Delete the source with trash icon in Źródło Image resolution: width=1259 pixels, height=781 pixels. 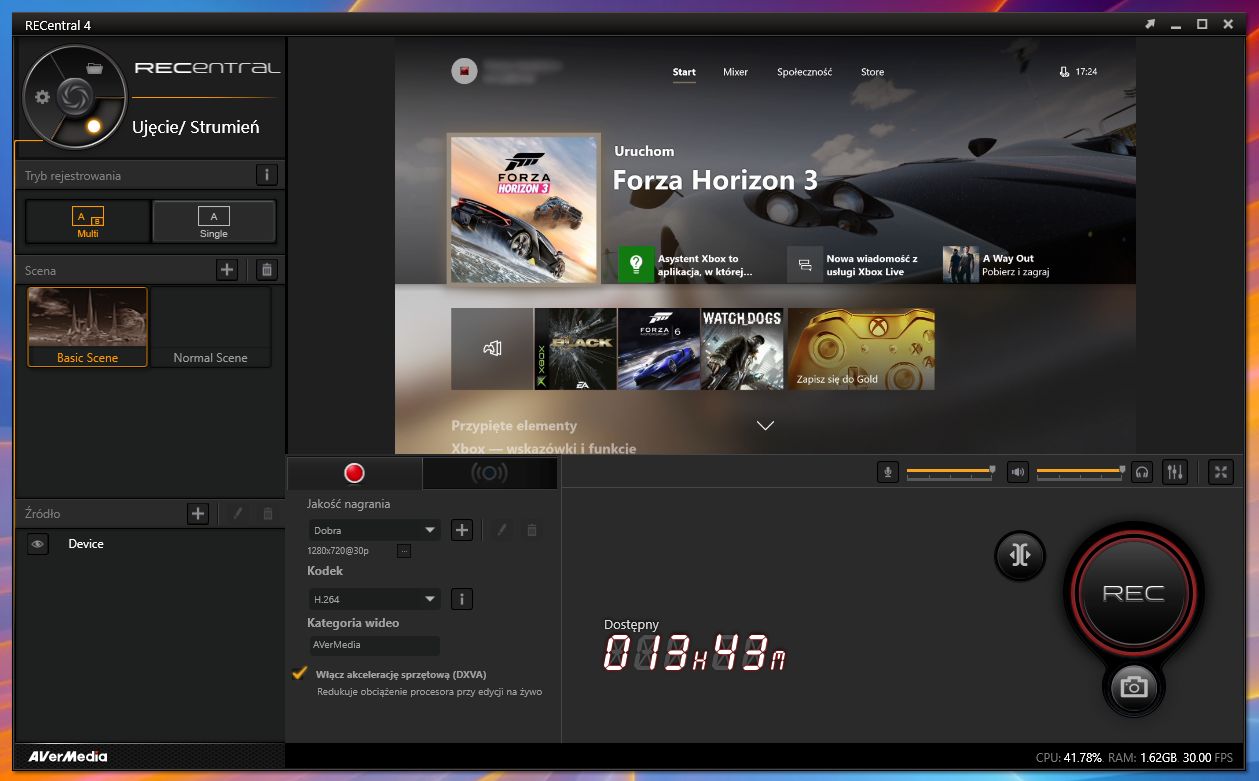267,513
